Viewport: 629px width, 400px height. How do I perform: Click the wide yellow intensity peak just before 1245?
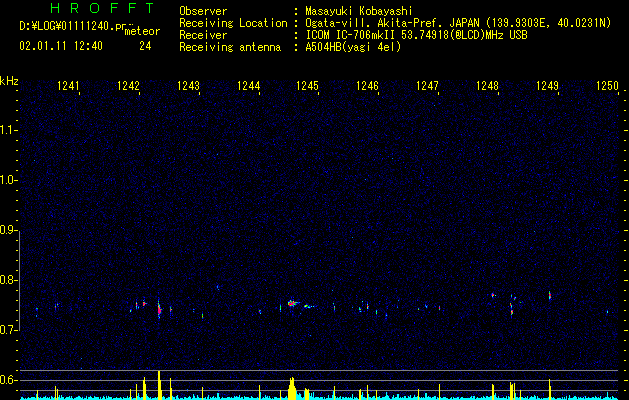(292, 388)
